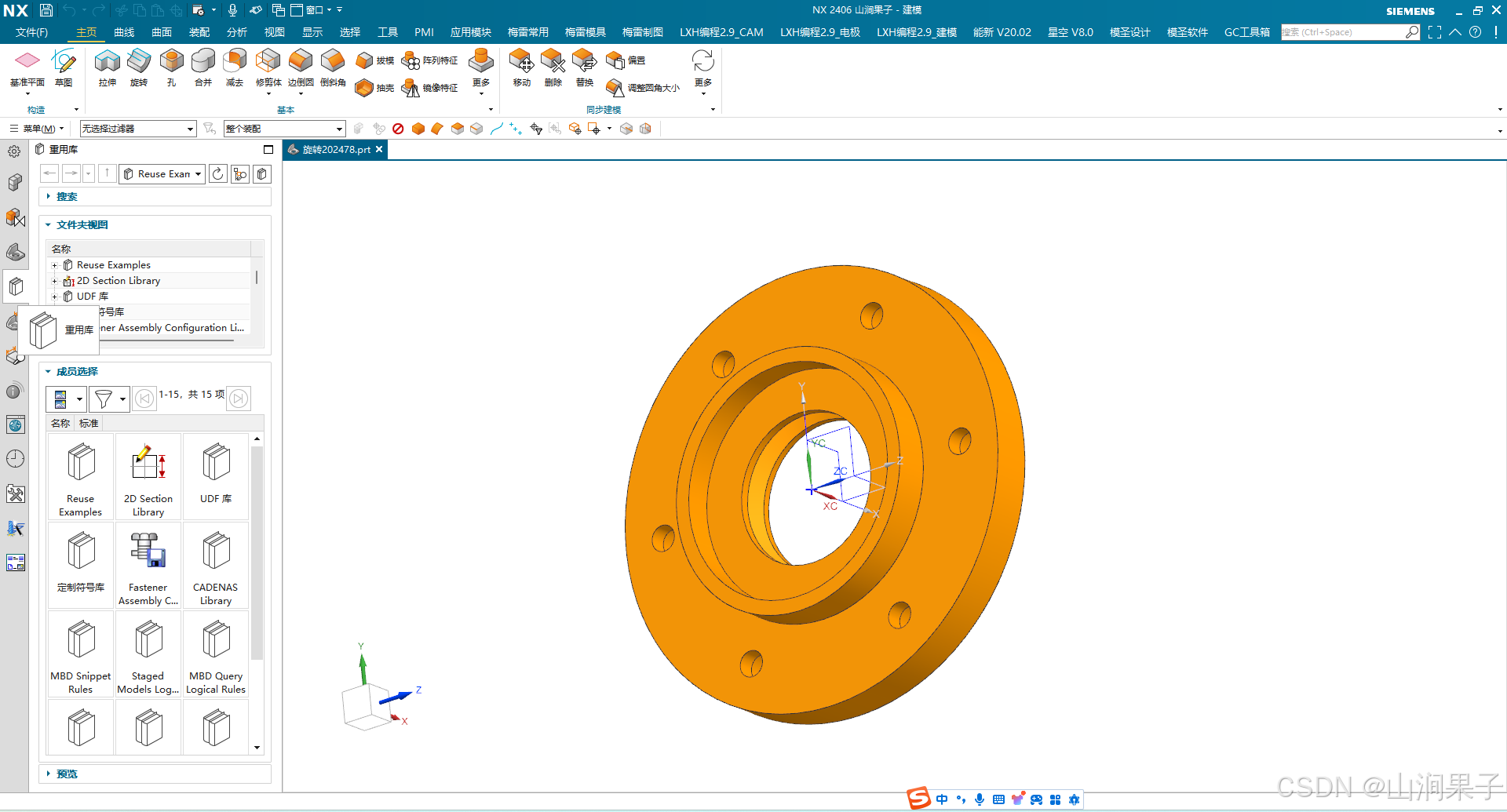Switch to the 曲线 ribbon tab
This screenshot has width=1507, height=812.
pyautogui.click(x=124, y=32)
